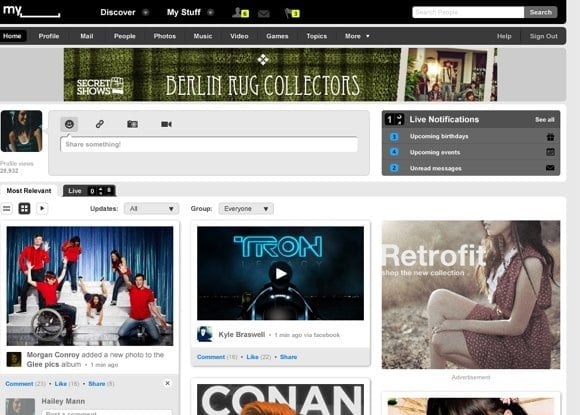Open the Conan post image
The image size is (580, 415).
(x=280, y=399)
